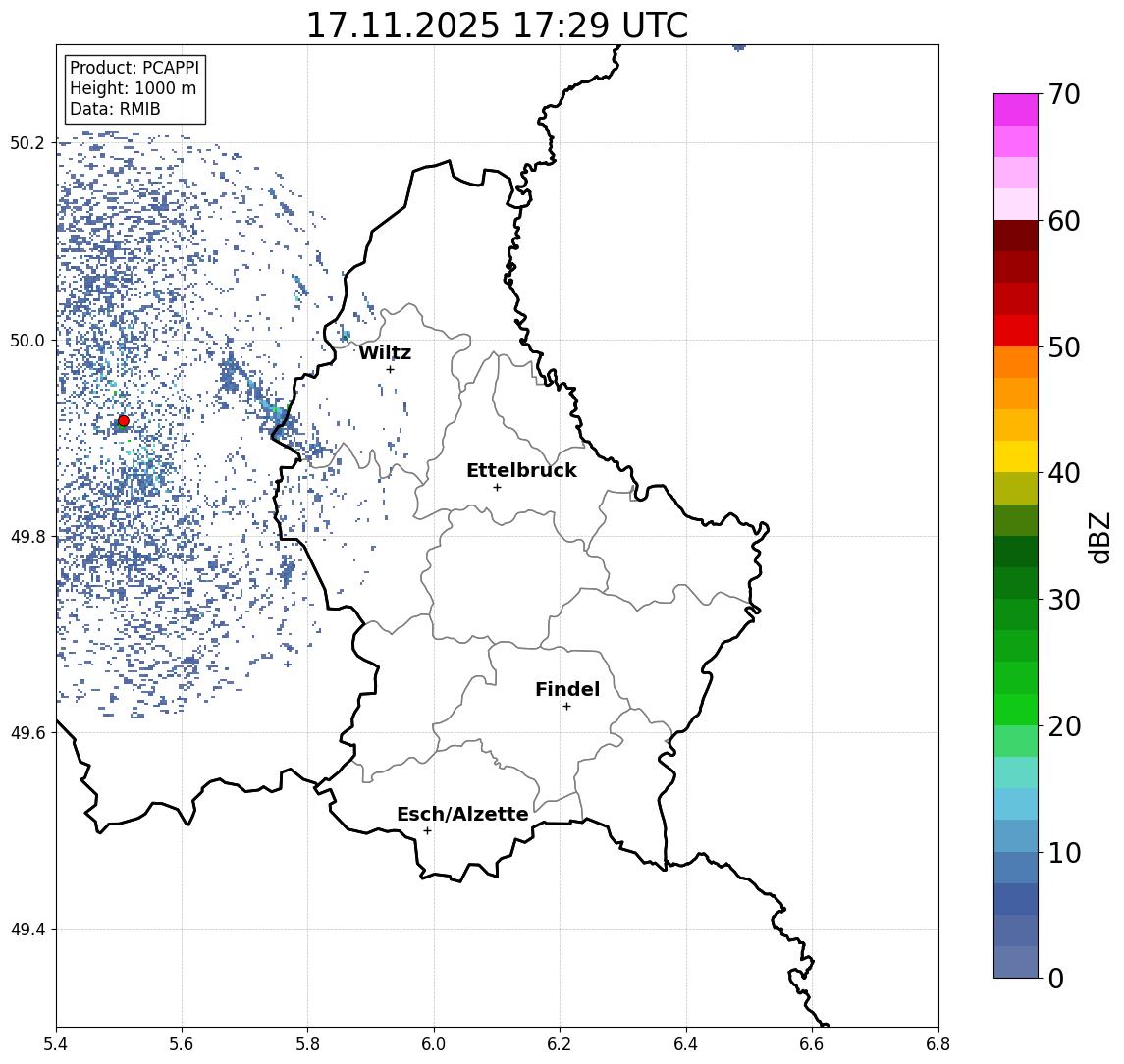Click the Wiltz station label
This screenshot has width=1124, height=1064.
pos(385,352)
